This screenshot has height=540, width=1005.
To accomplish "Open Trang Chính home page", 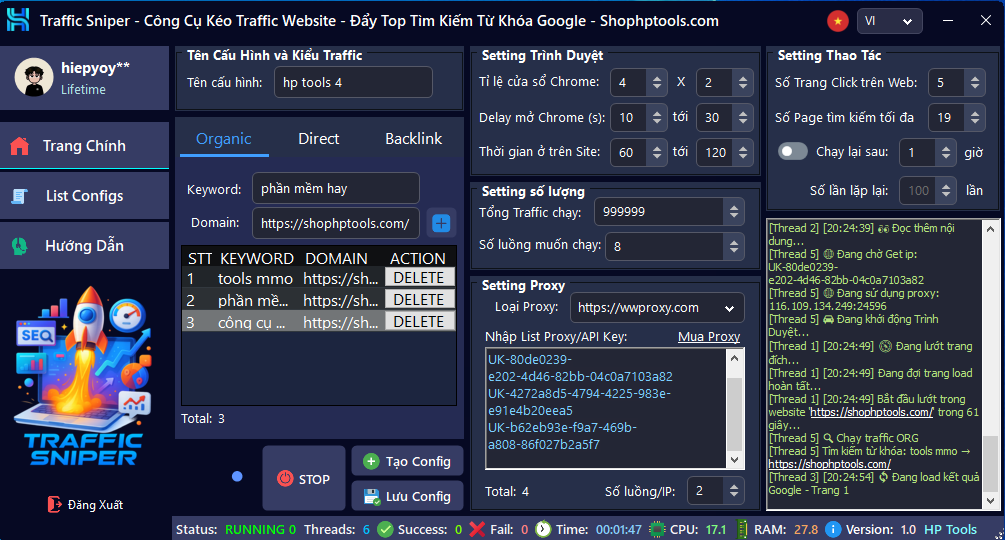I will [85, 146].
